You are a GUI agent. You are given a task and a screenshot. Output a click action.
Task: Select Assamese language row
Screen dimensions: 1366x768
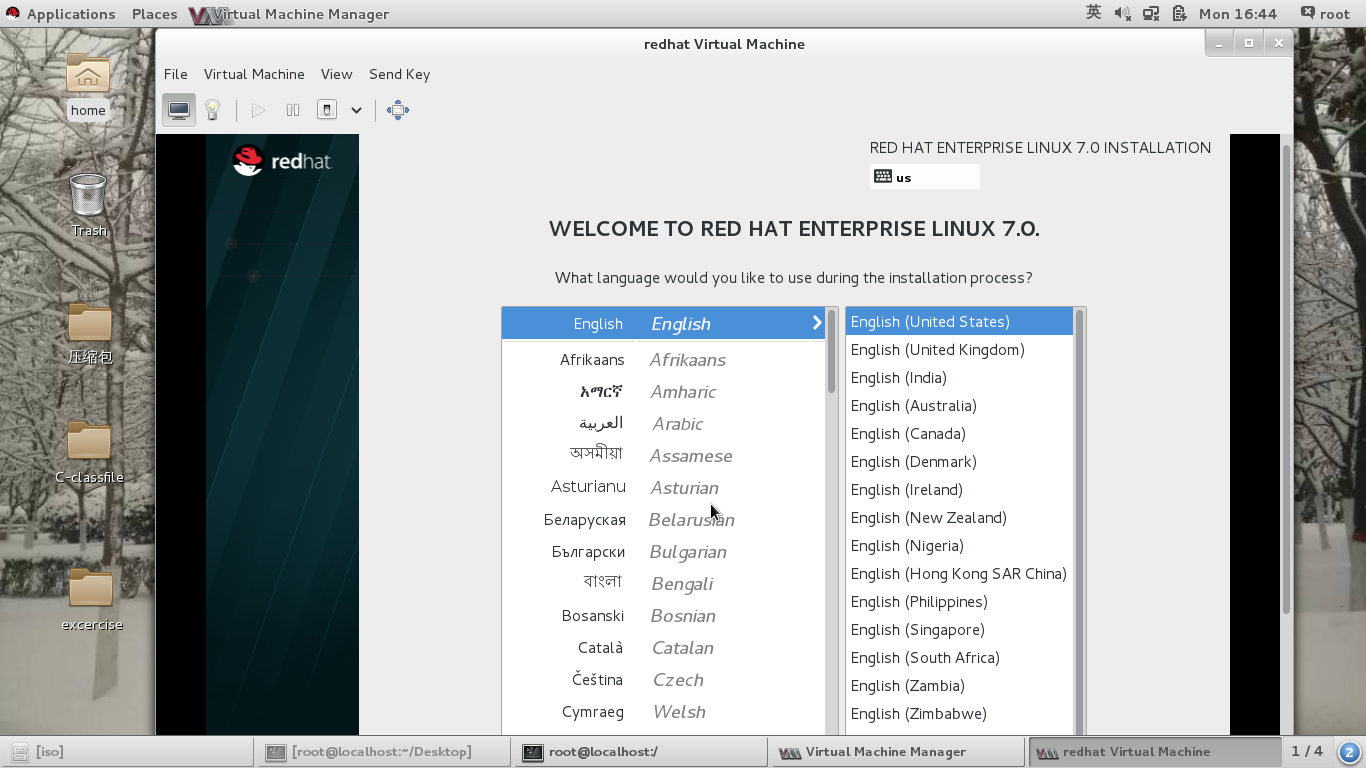coord(663,456)
